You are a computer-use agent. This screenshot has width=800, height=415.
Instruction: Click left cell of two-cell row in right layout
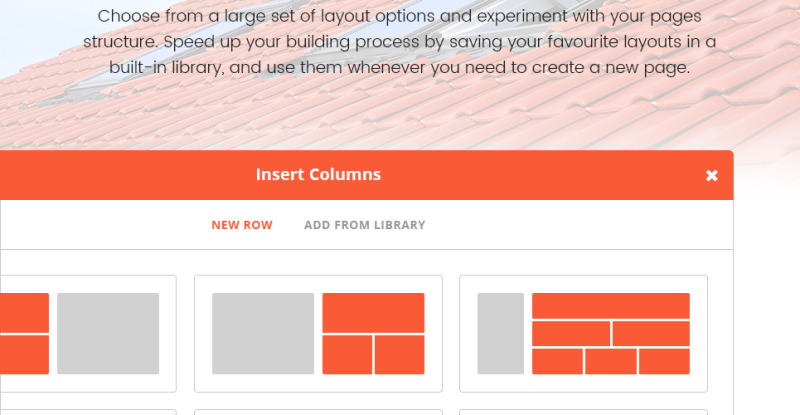tap(570, 333)
